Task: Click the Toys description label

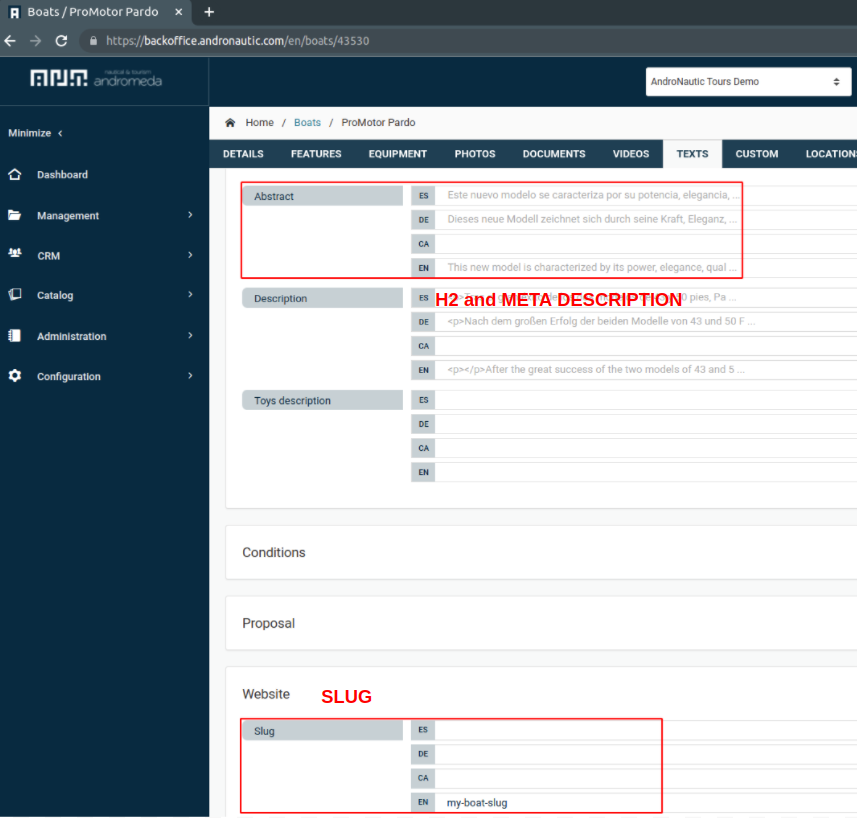Action: [x=322, y=400]
